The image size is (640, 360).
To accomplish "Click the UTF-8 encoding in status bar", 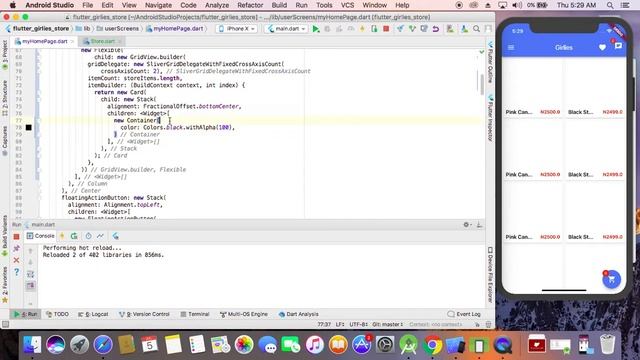I will (x=359, y=324).
